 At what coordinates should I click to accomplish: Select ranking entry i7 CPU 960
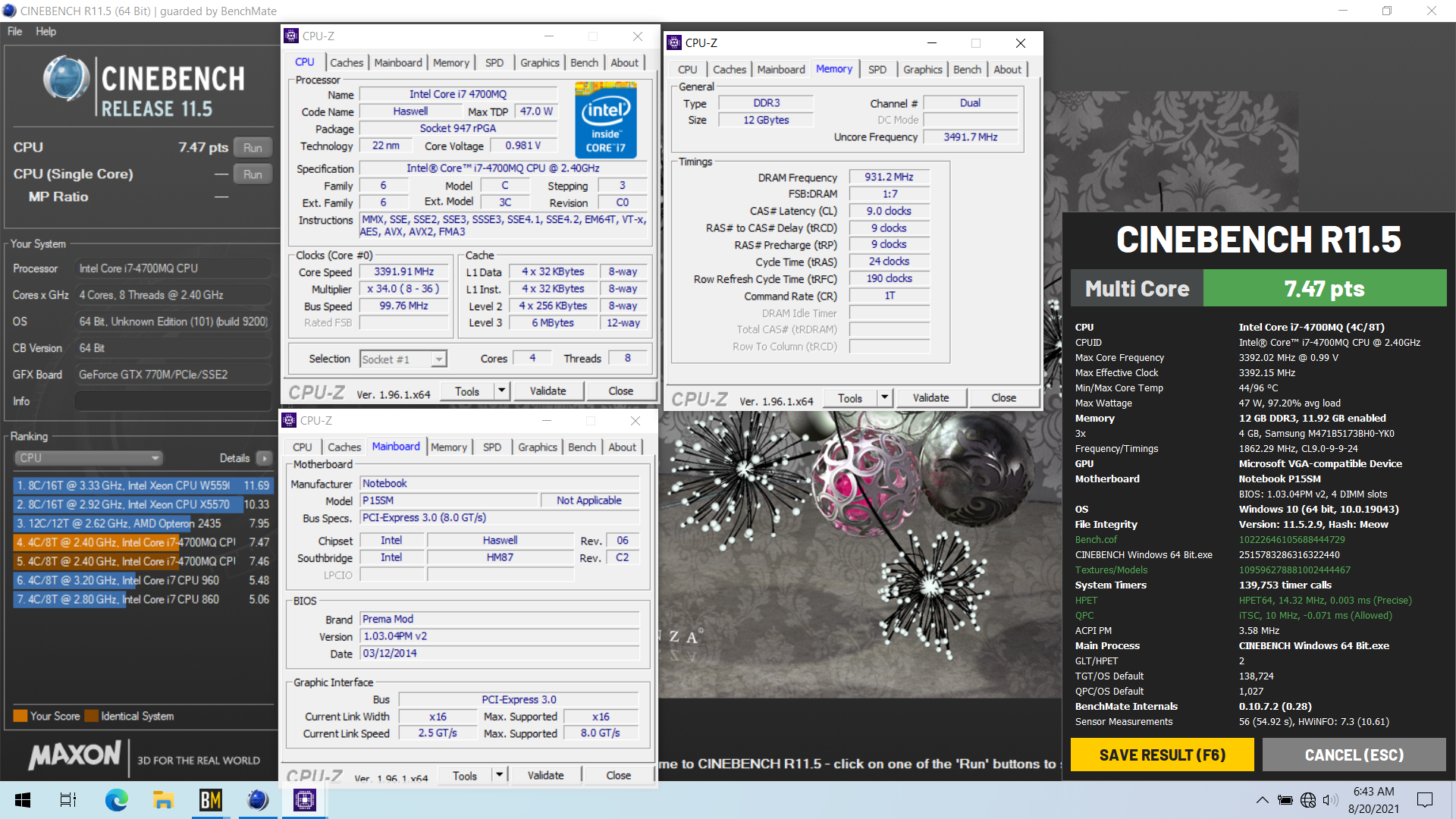coord(143,580)
